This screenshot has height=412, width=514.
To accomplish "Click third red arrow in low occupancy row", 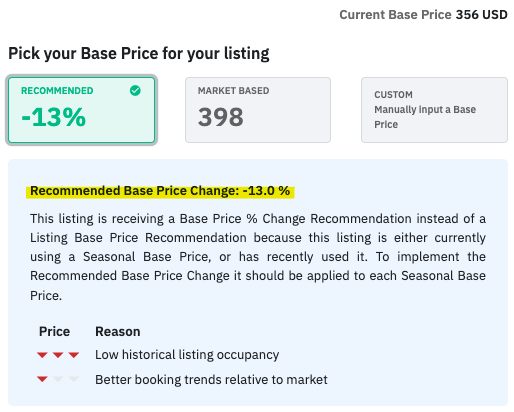I will tap(74, 355).
